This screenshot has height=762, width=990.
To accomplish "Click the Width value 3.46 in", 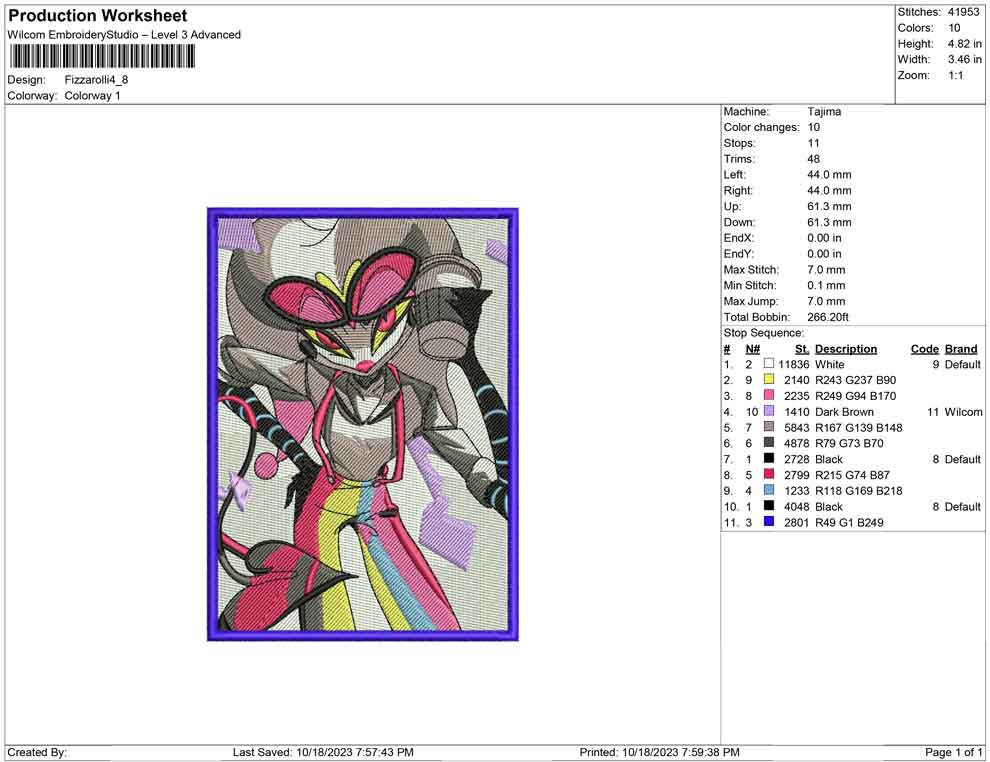I will [964, 59].
